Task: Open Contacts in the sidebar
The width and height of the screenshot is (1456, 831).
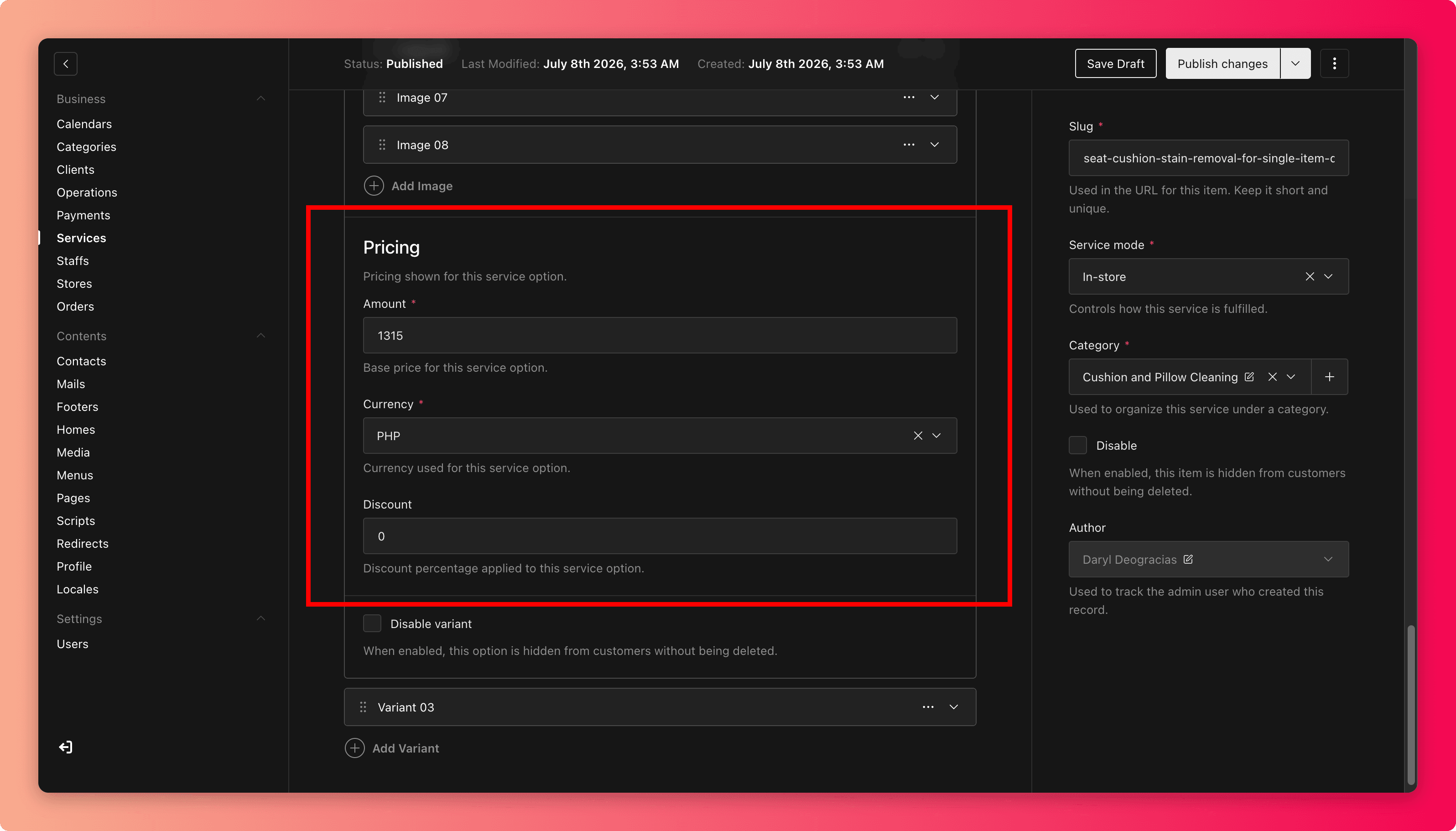Action: [x=81, y=361]
